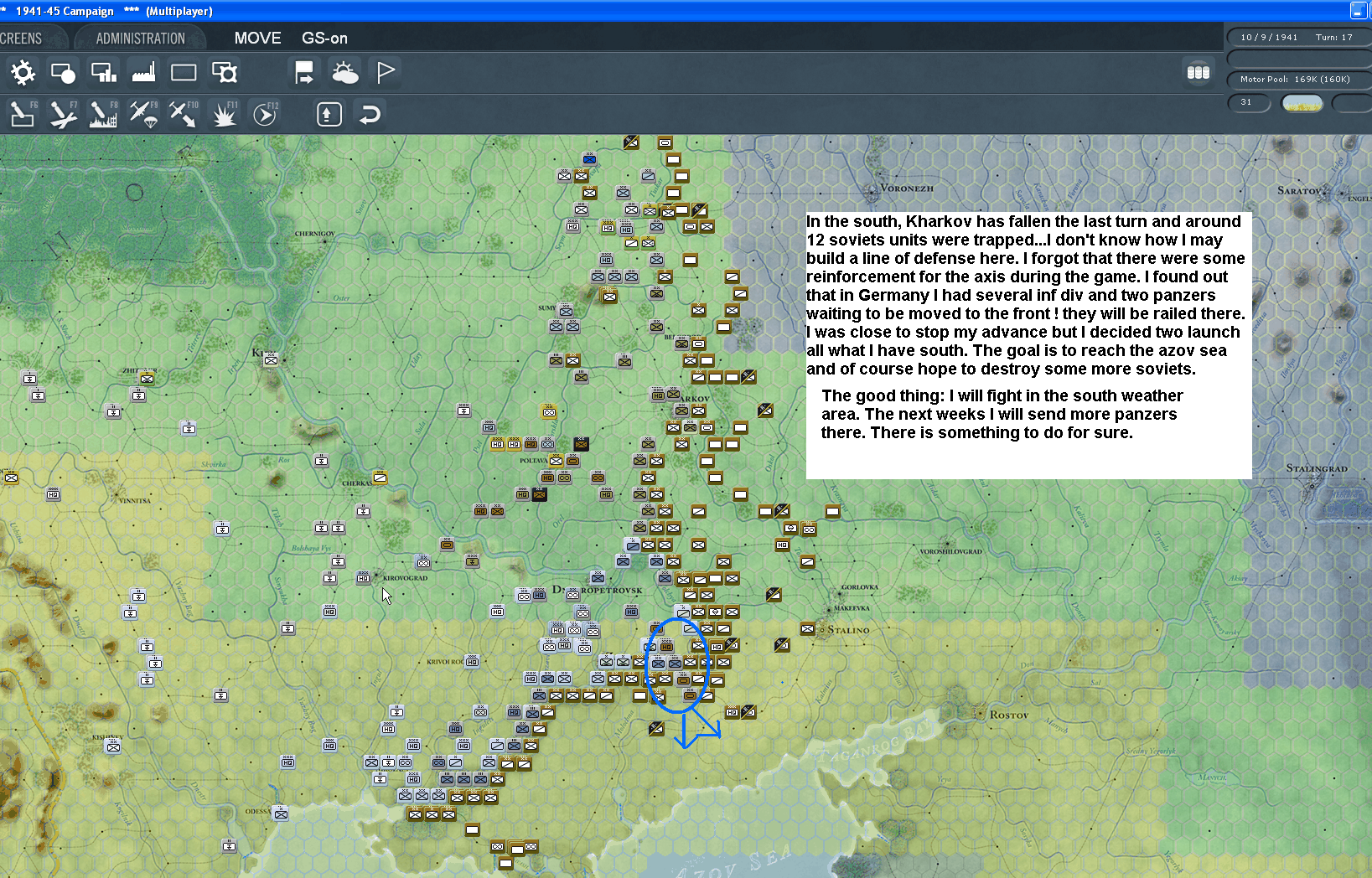Viewport: 1372px width, 878px height.
Task: Switch to the Screens tab
Action: click(22, 39)
